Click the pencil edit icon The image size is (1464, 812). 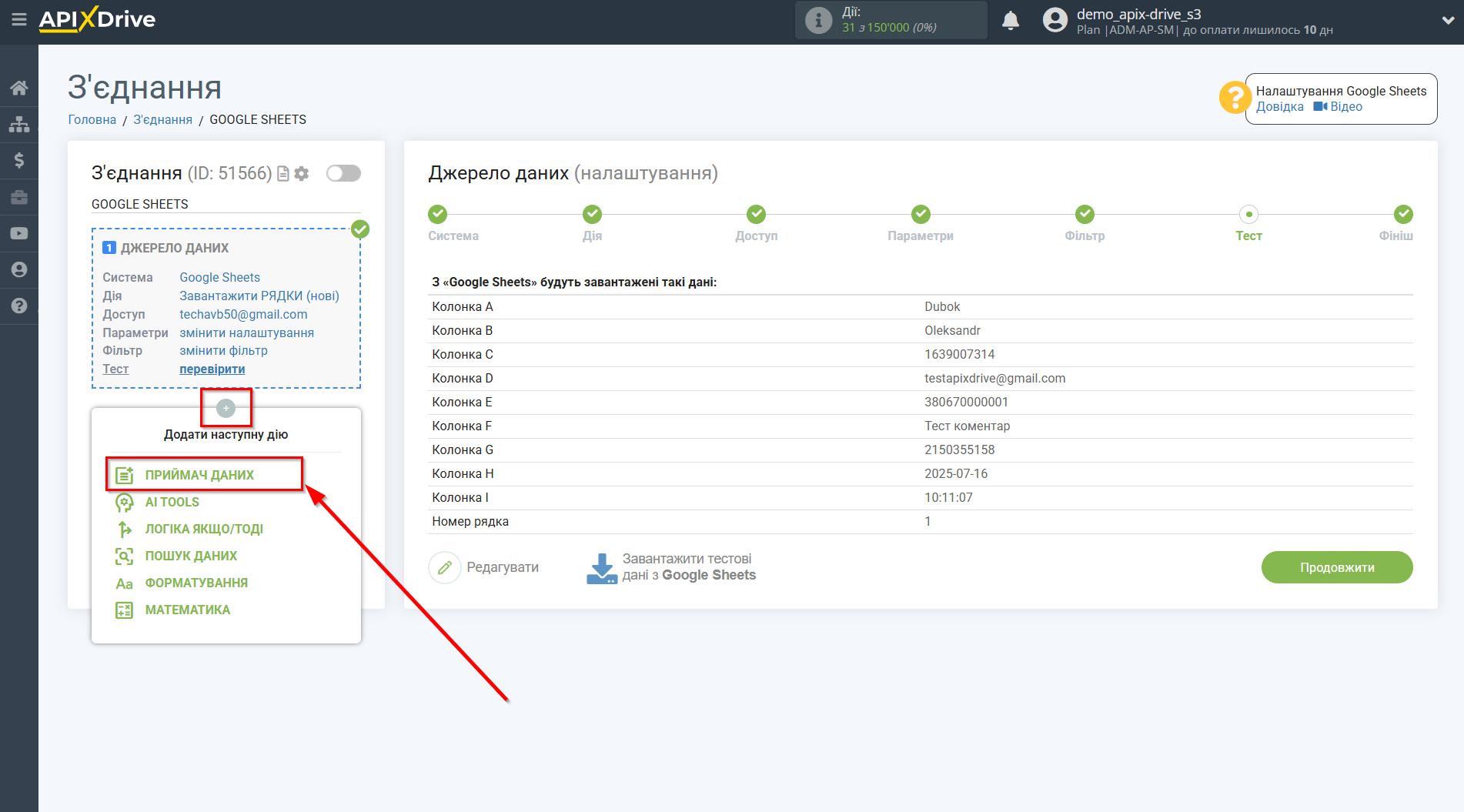click(x=444, y=568)
